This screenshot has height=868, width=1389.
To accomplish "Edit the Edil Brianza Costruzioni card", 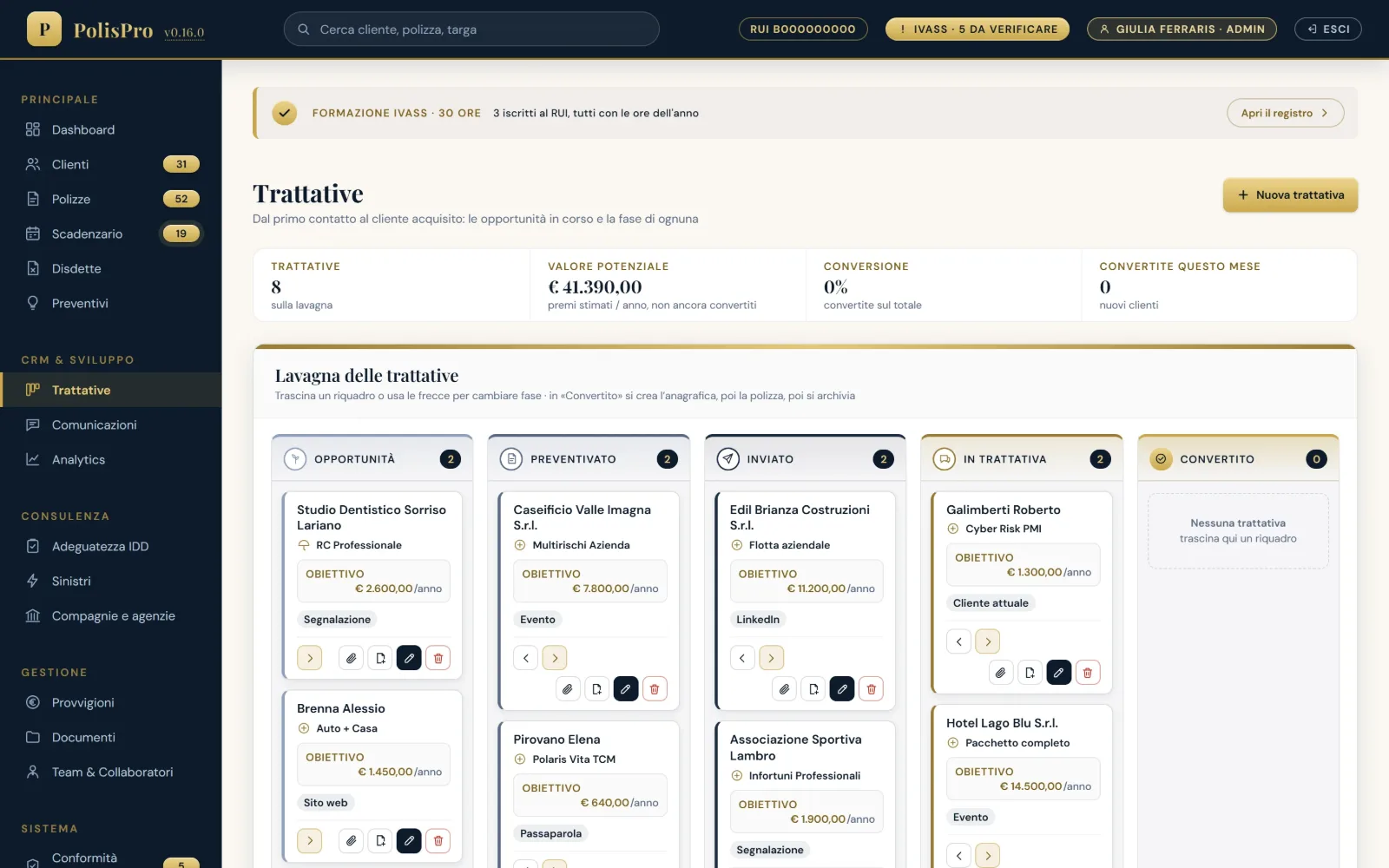I will click(x=842, y=689).
